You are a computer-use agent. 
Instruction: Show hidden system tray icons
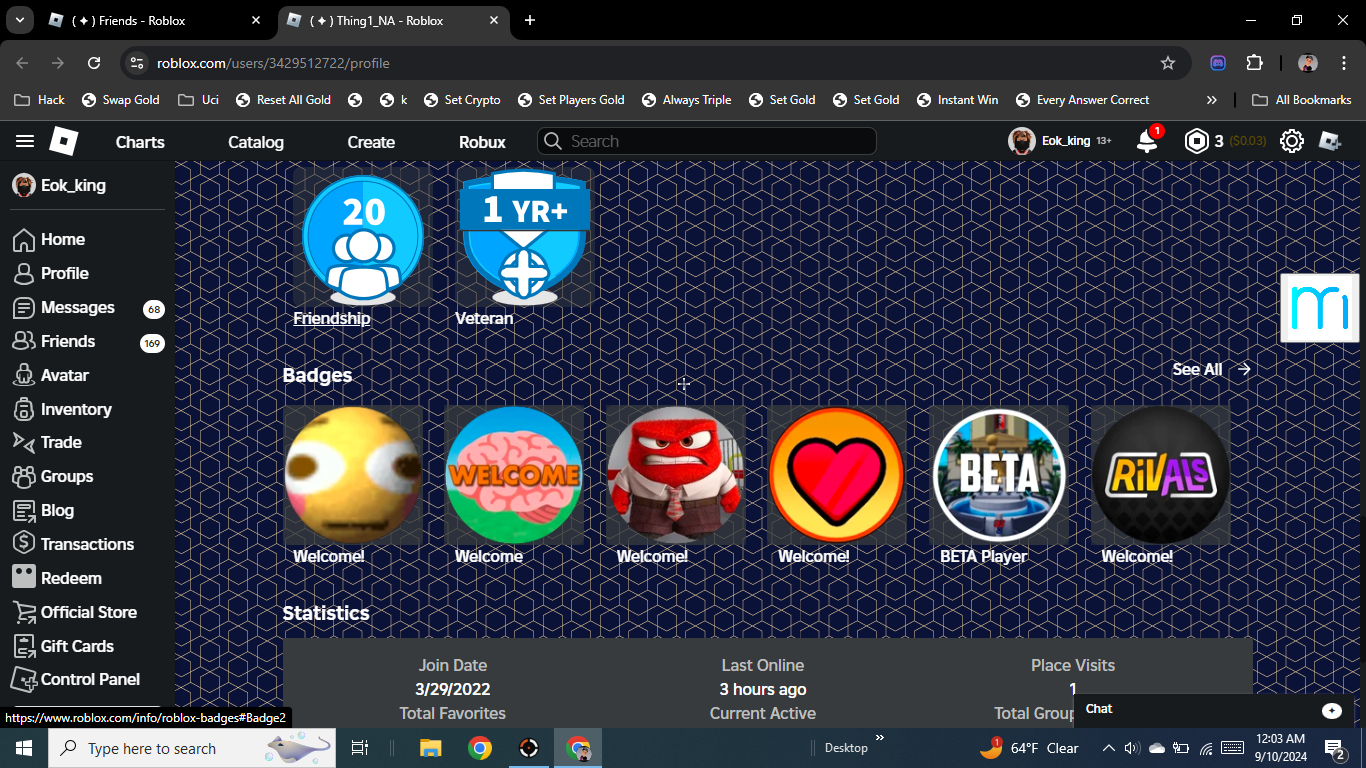coord(1108,748)
